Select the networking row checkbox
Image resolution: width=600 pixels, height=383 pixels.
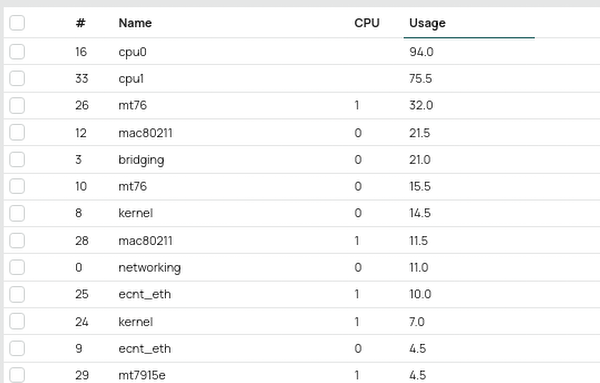pos(17,267)
